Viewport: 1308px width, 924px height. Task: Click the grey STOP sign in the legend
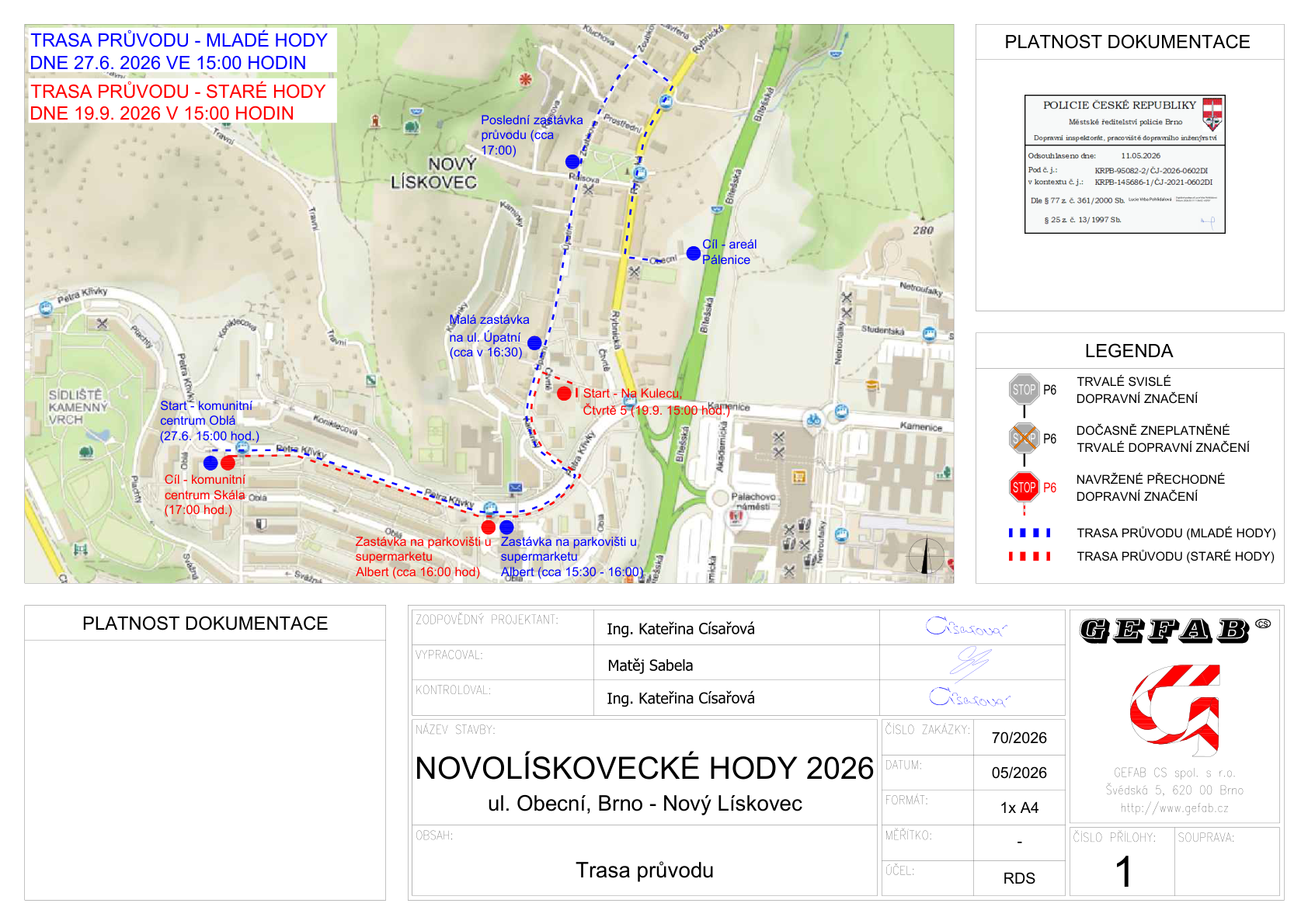(x=1024, y=390)
